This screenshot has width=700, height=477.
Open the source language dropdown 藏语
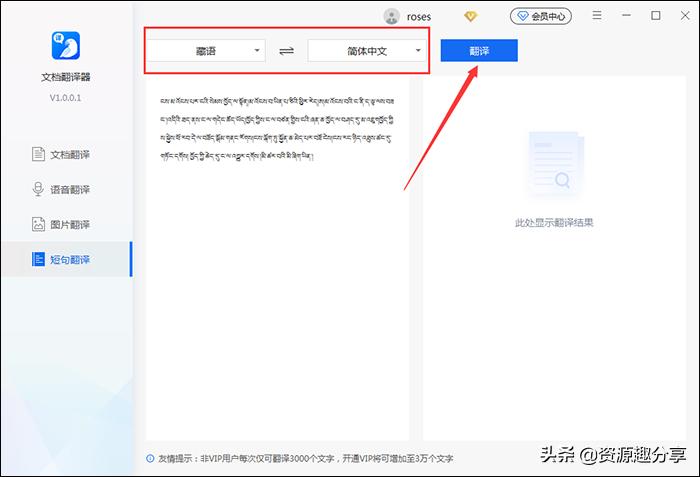click(206, 51)
